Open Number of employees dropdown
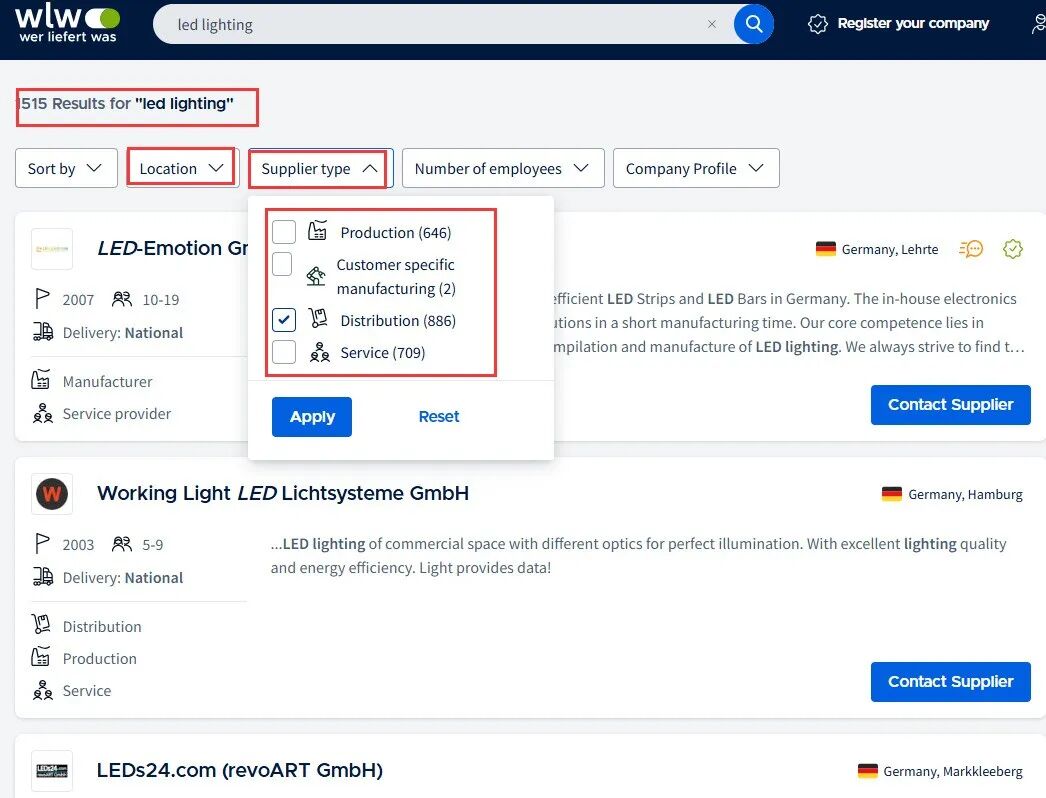The height and width of the screenshot is (798, 1046). (503, 169)
